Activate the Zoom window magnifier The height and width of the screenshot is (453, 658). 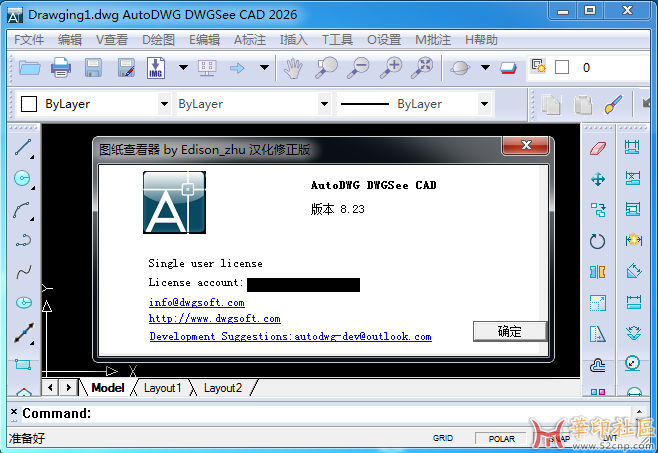point(326,68)
